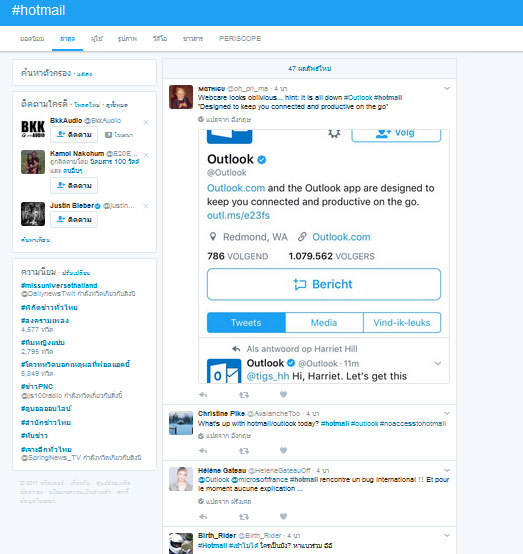Viewport: 523px width, 554px height.
Task: Open the BKK Audio logo avatar
Action: (33, 129)
